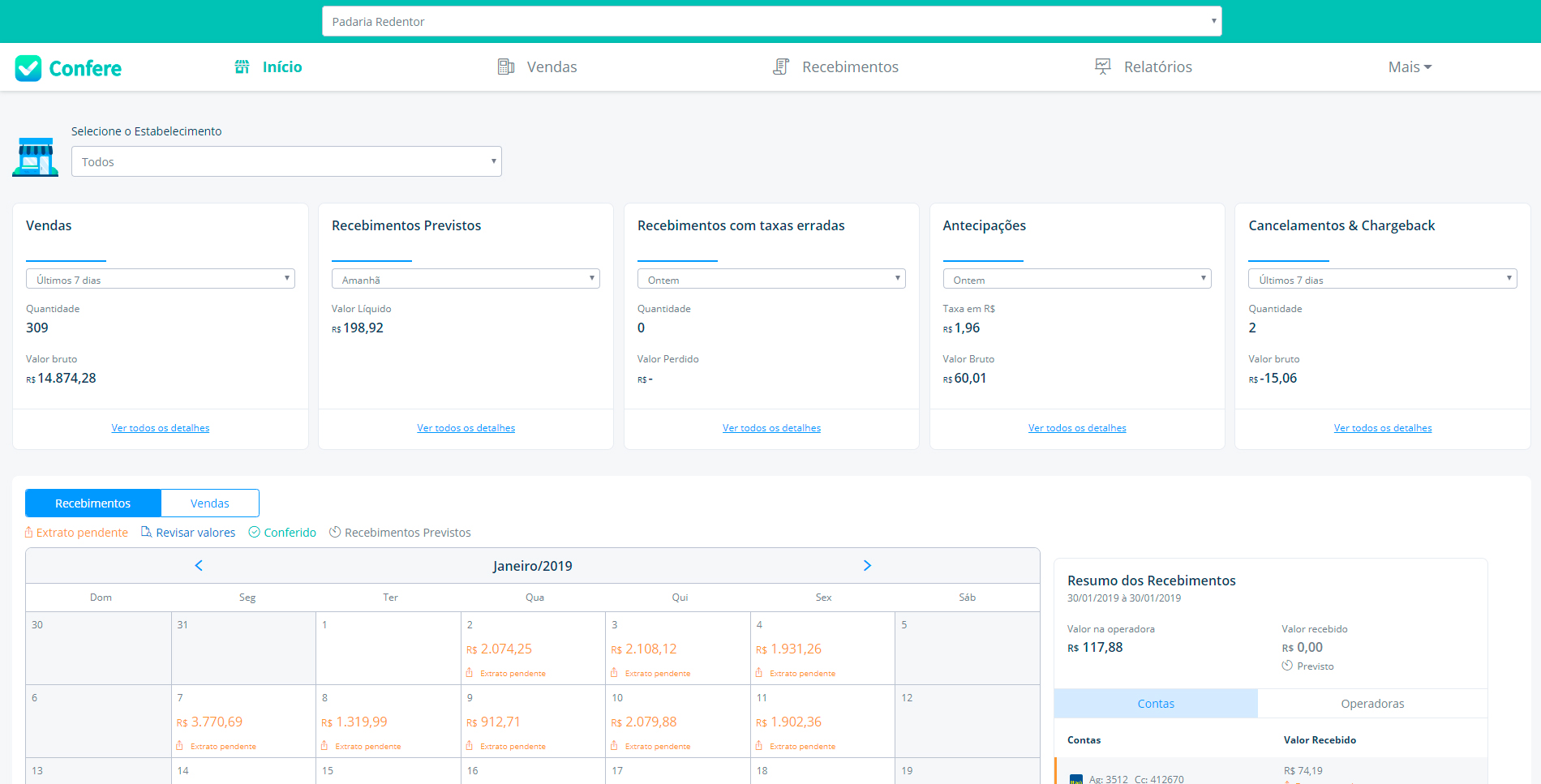1541x784 pixels.
Task: Click the Vendas register icon in navbar
Action: point(506,66)
